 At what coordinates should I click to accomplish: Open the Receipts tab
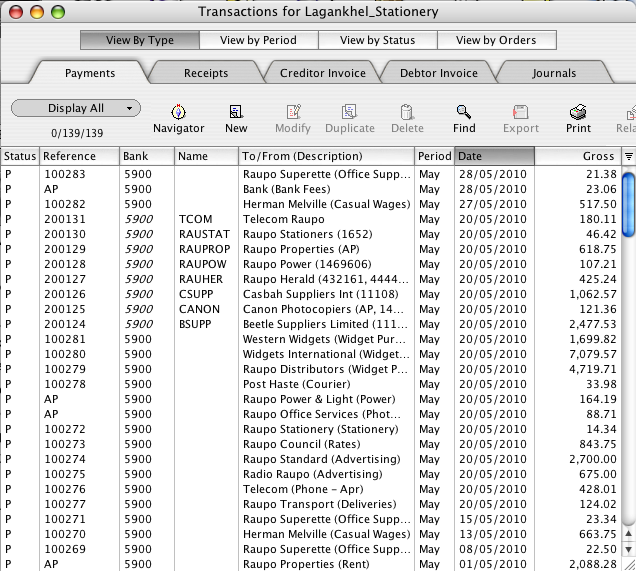point(206,73)
